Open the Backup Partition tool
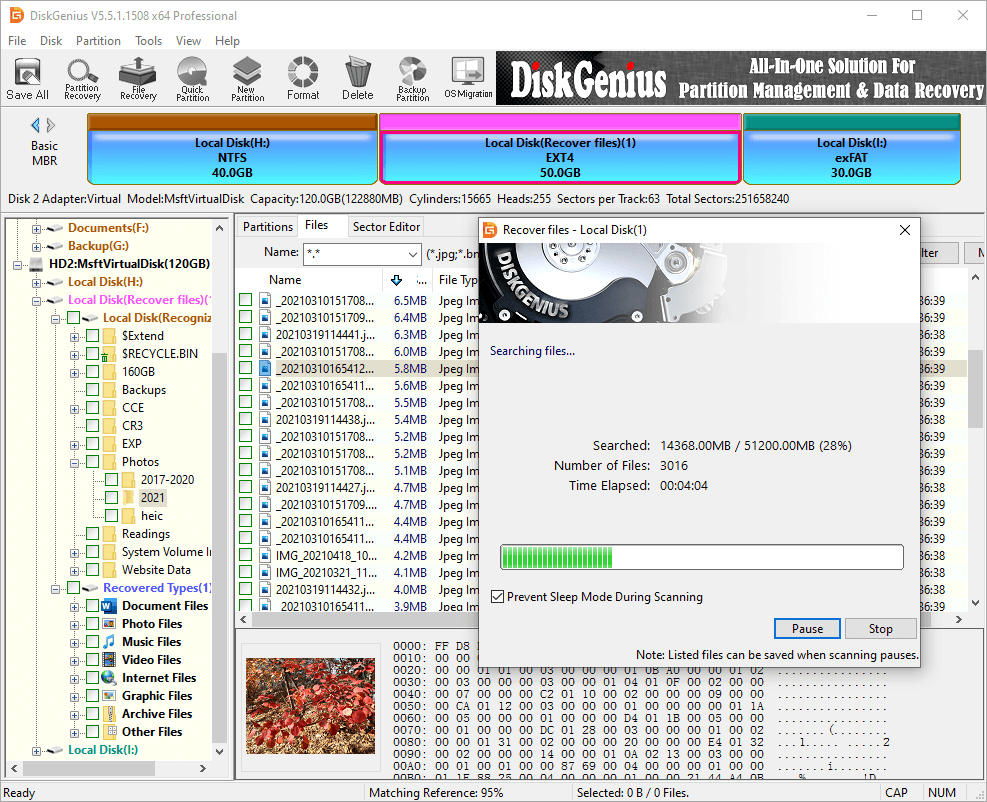987x802 pixels. tap(412, 78)
